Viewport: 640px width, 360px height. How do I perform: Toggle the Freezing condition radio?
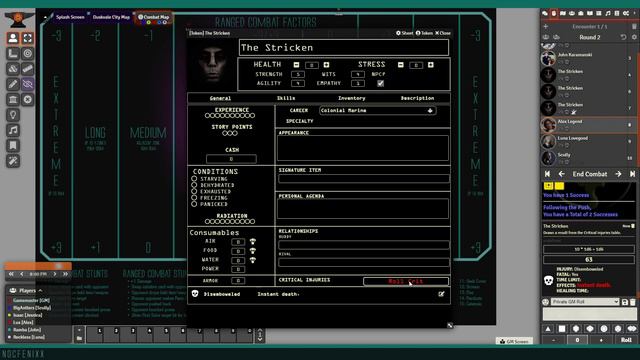coord(194,198)
